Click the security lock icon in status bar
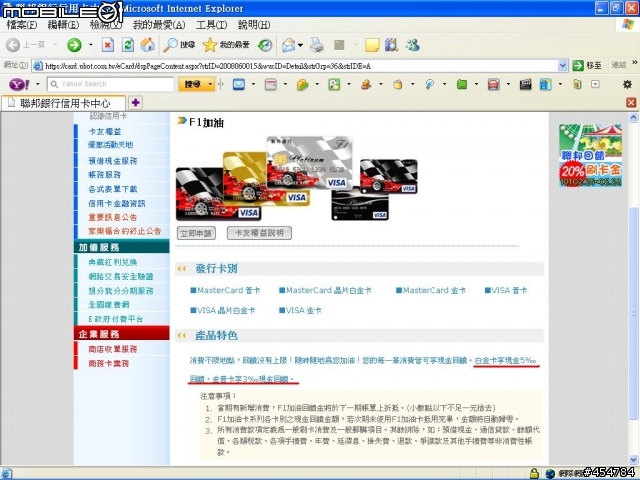The width and height of the screenshot is (640, 480). tap(534, 473)
